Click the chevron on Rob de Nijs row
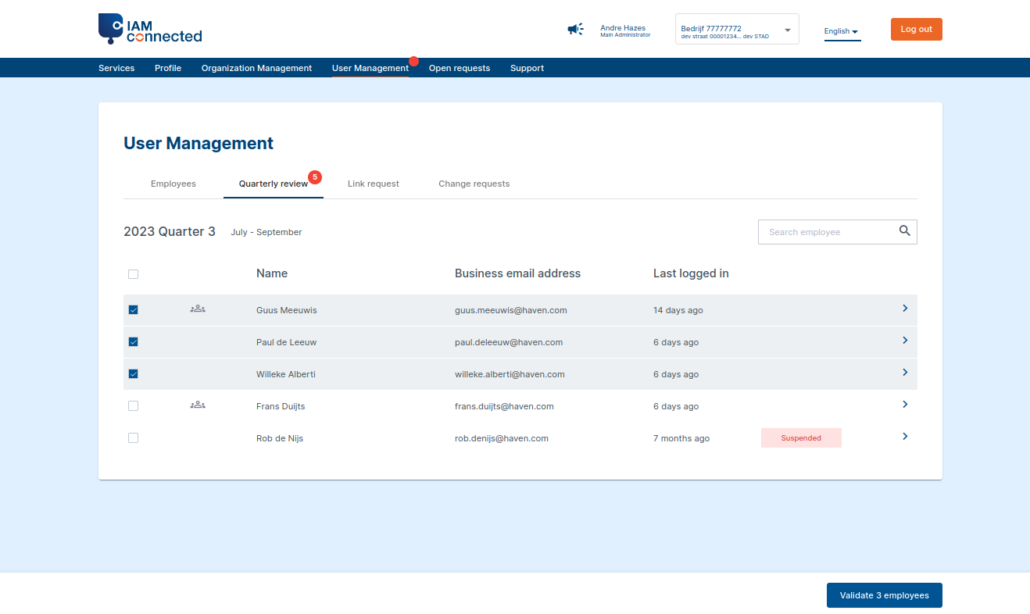 (x=905, y=437)
